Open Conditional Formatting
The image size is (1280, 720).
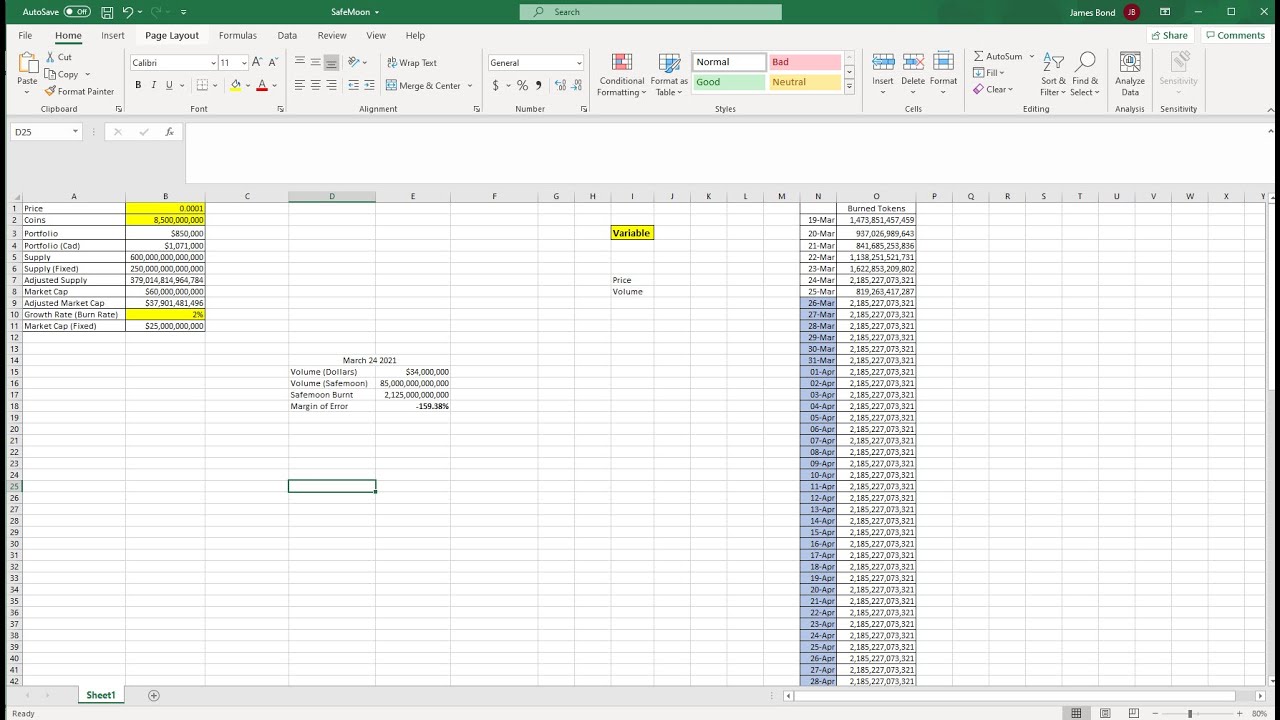click(622, 75)
